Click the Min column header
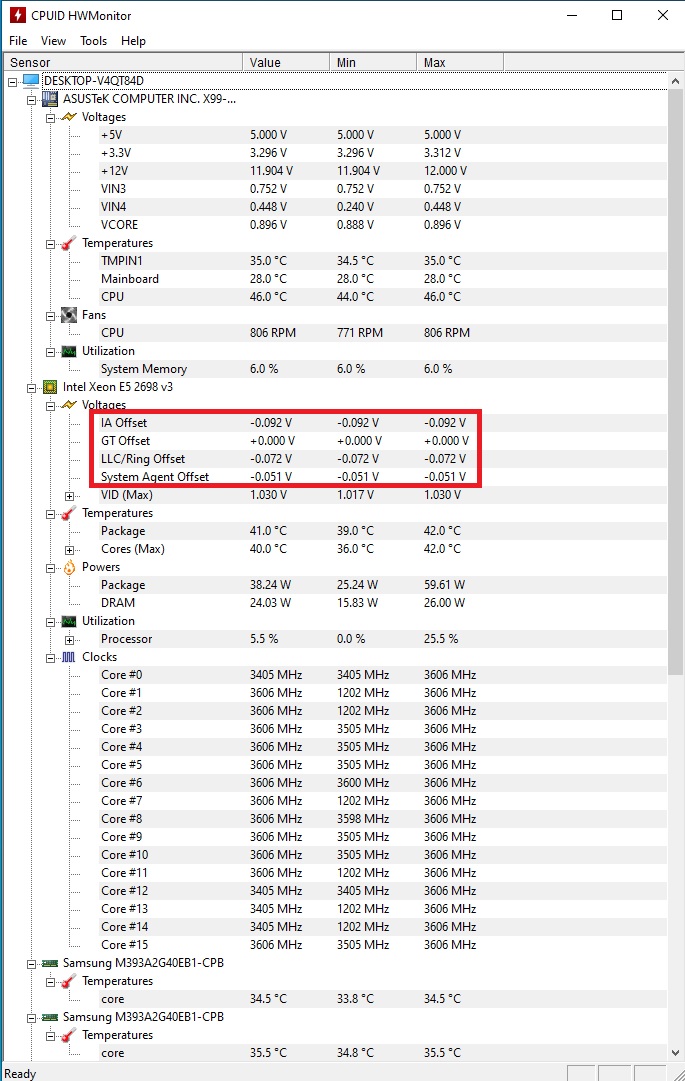685x1081 pixels. click(x=373, y=62)
